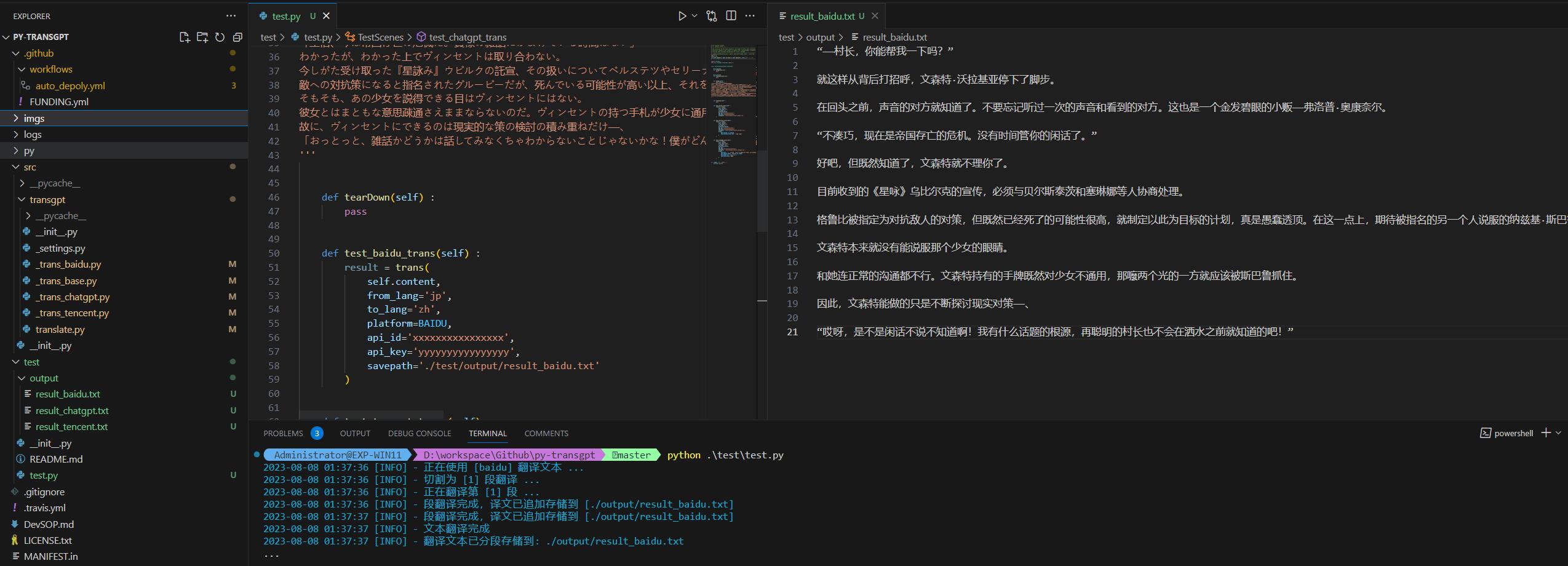Select the TERMINAL panel tab

[488, 433]
